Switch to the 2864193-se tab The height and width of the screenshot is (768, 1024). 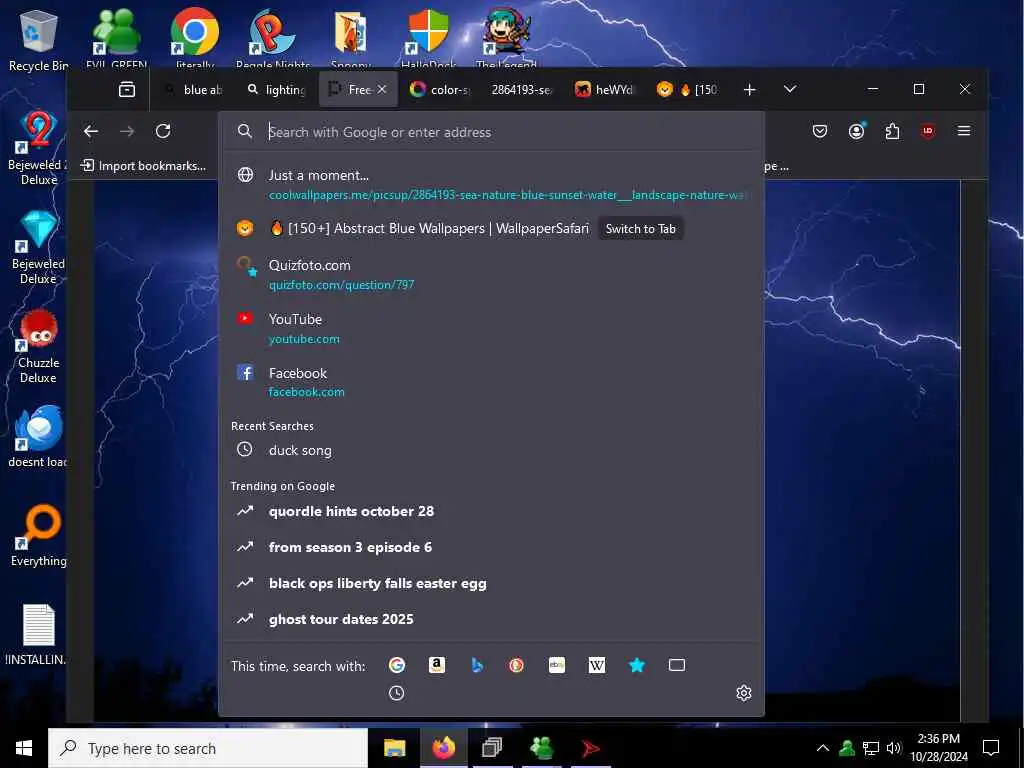click(521, 89)
